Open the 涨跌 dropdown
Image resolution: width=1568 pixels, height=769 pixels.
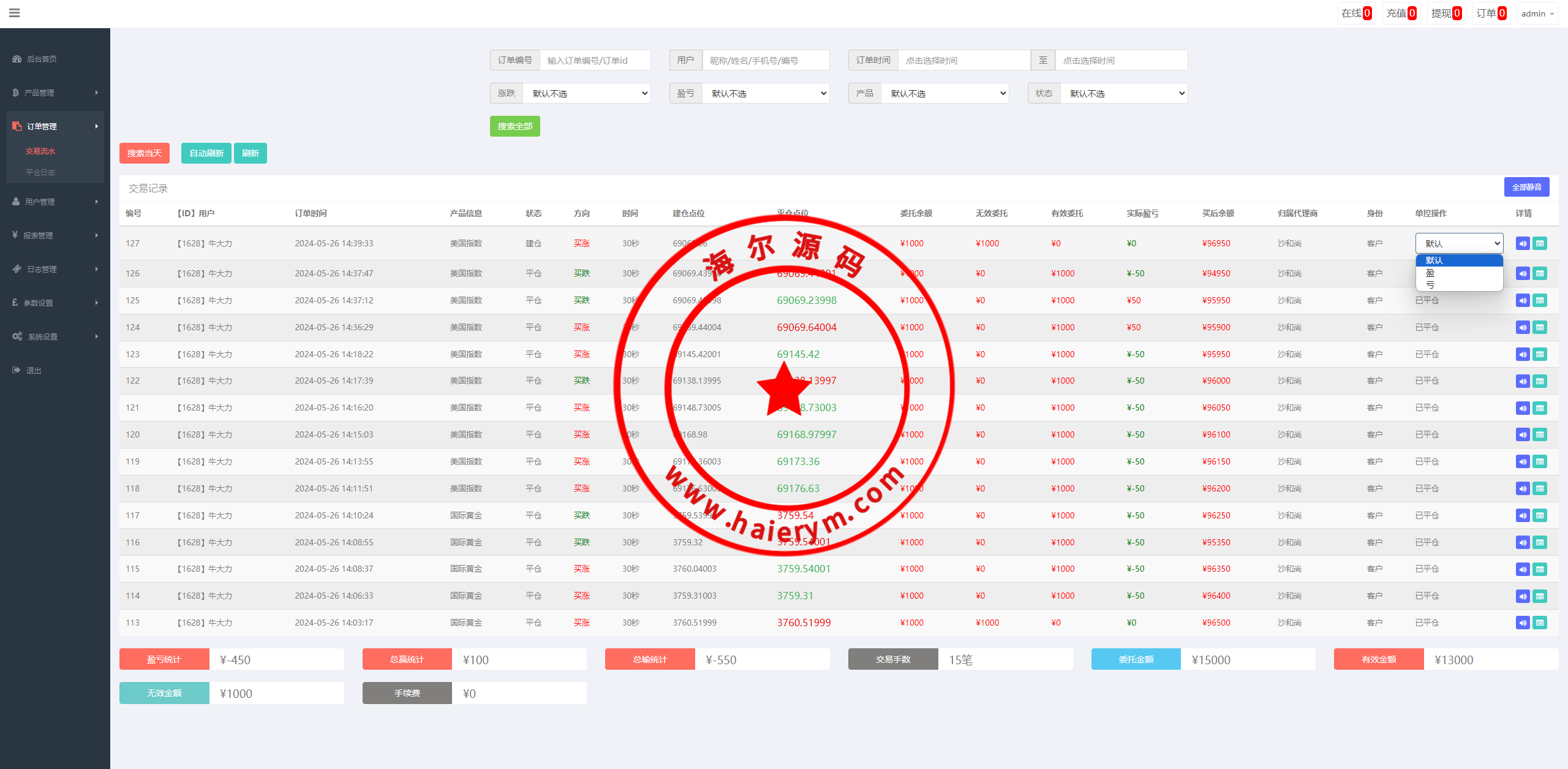tap(587, 94)
